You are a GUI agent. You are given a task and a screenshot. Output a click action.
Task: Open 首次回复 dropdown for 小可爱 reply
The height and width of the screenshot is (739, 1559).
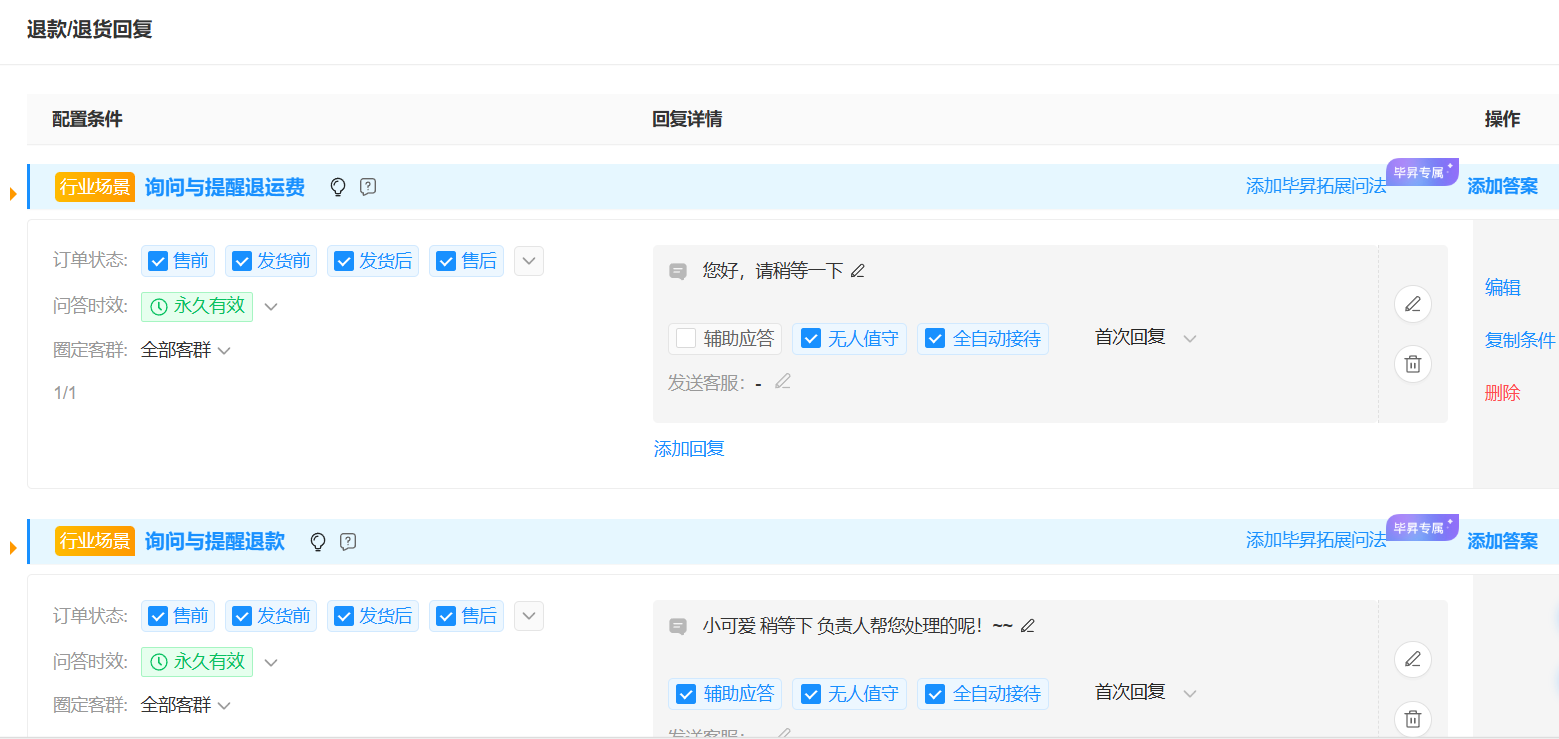(x=1190, y=694)
